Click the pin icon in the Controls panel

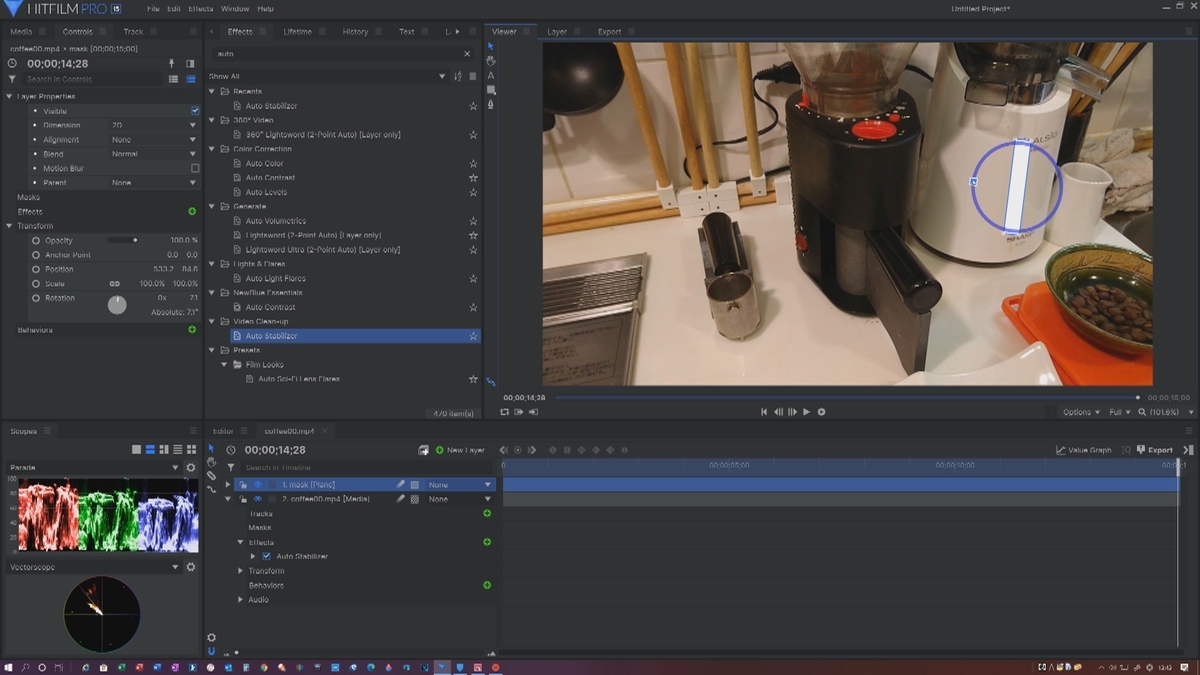coord(171,63)
